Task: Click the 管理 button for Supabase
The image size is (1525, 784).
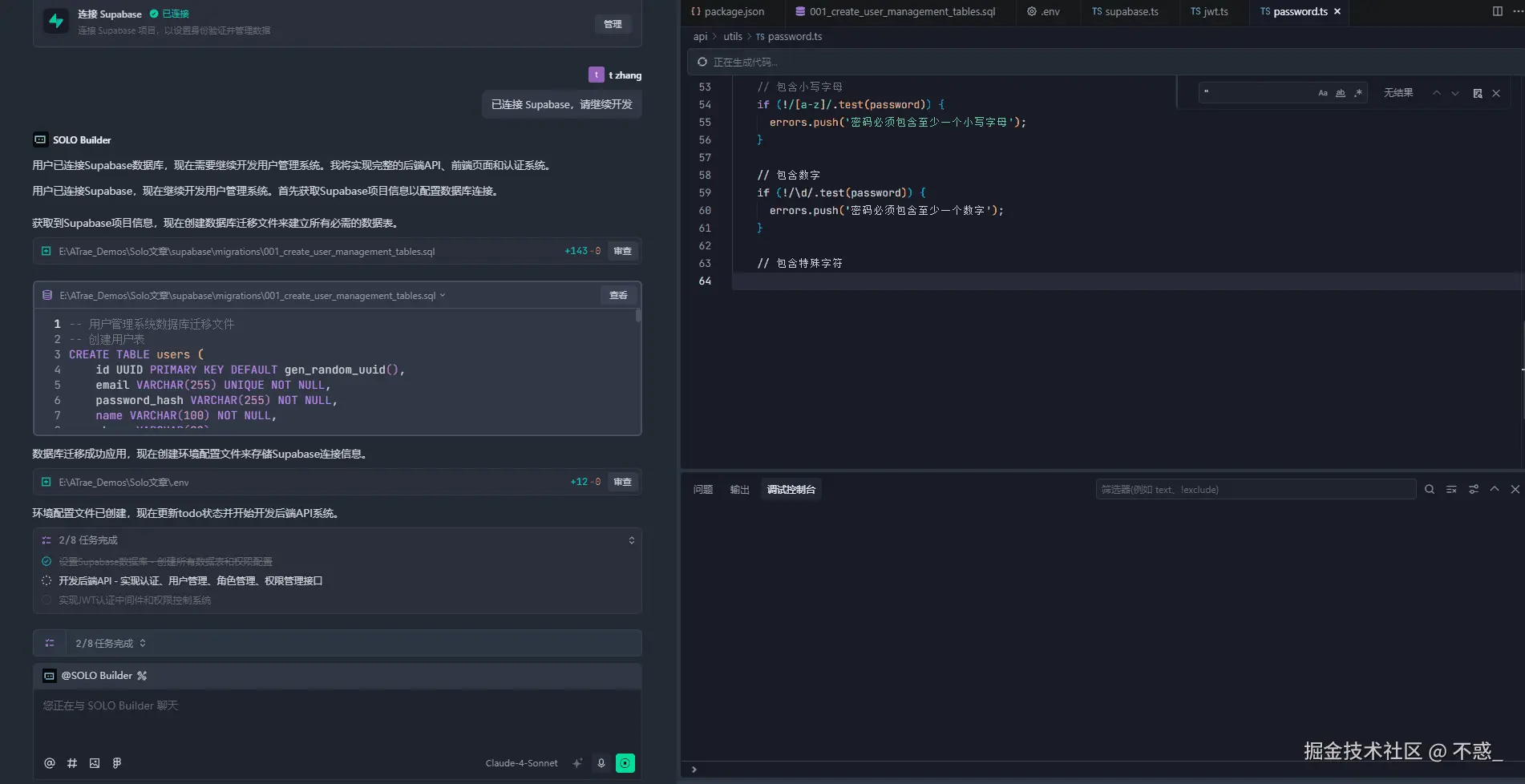Action: coord(613,24)
